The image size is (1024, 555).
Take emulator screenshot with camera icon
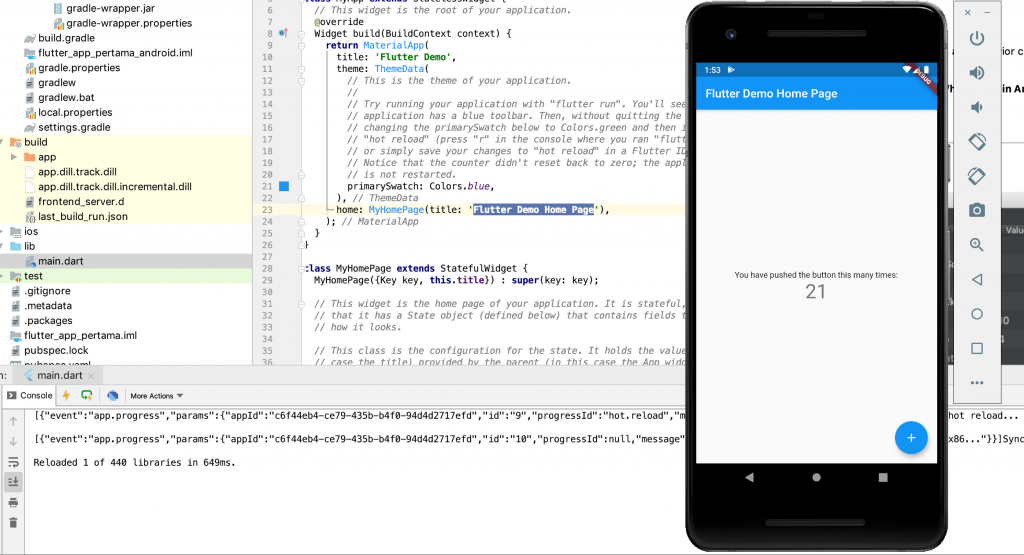pyautogui.click(x=977, y=210)
